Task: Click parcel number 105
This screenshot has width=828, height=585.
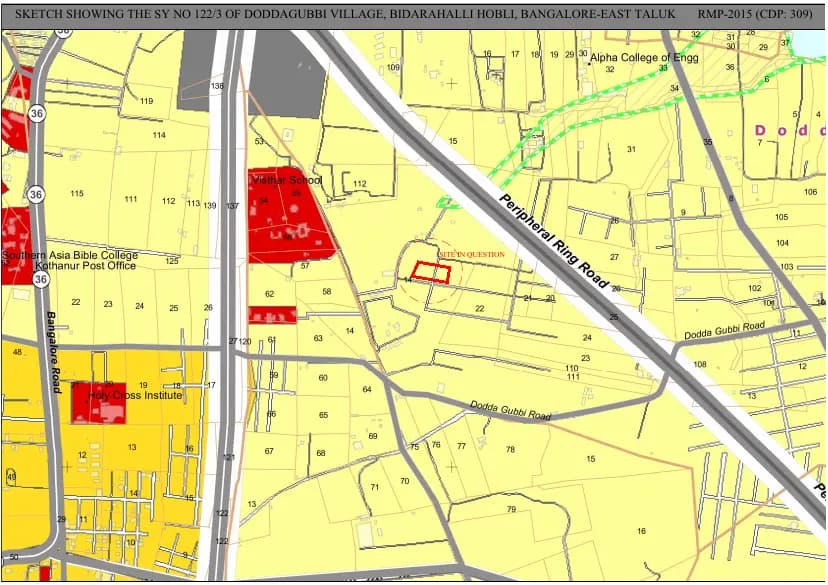Action: coord(782,217)
